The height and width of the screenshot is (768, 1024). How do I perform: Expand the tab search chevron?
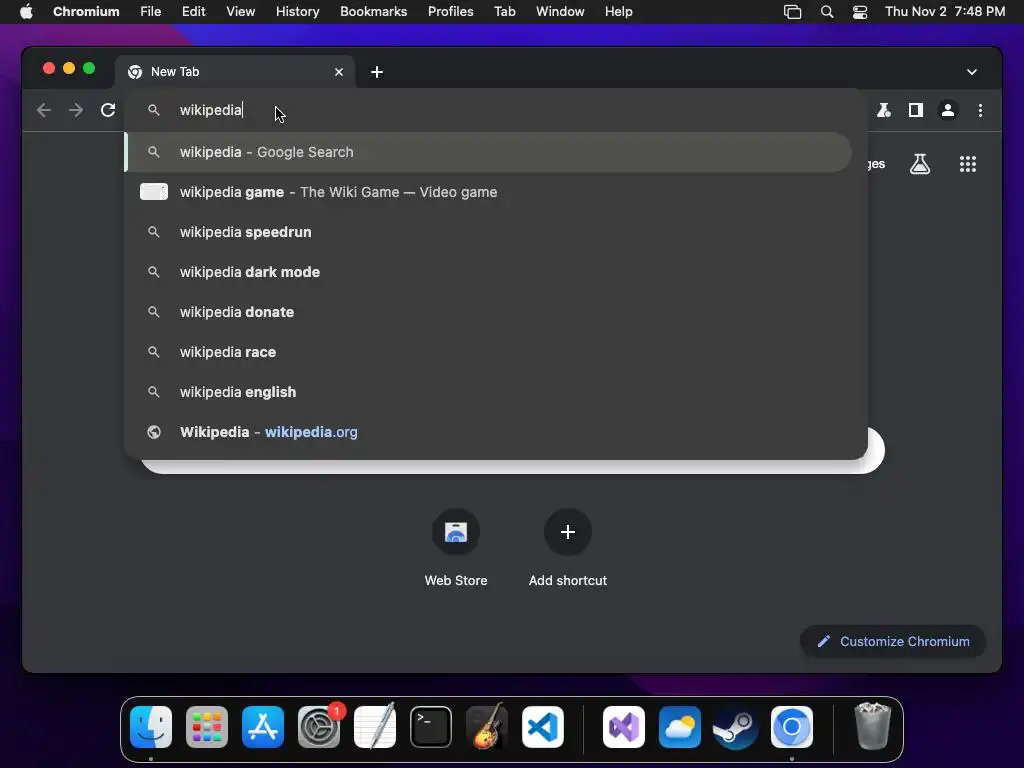point(971,72)
